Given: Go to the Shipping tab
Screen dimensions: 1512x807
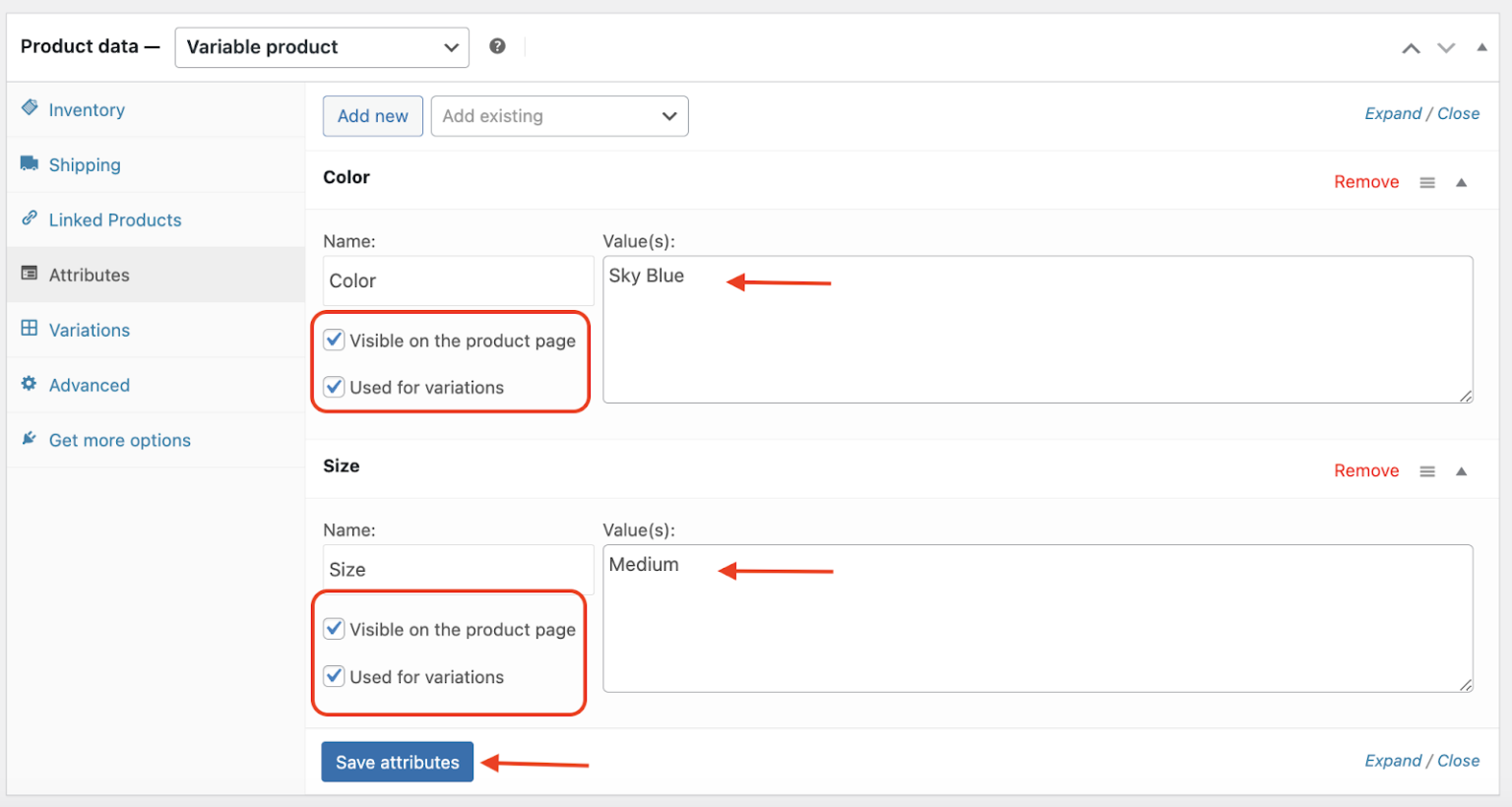Looking at the screenshot, I should [85, 164].
